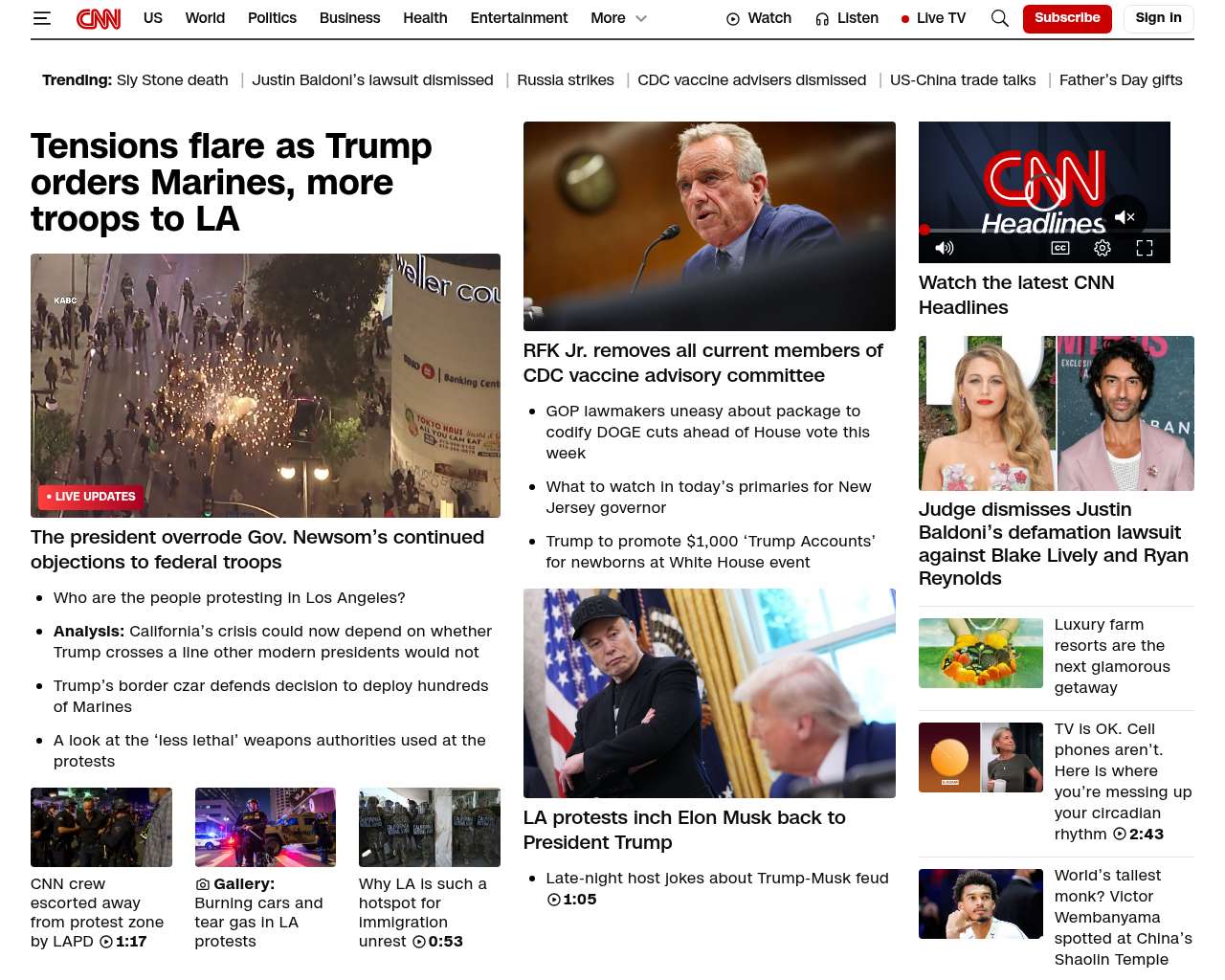Click the RFK Jr. photo
Viewport: 1225px width, 980px height.
pyautogui.click(x=709, y=226)
